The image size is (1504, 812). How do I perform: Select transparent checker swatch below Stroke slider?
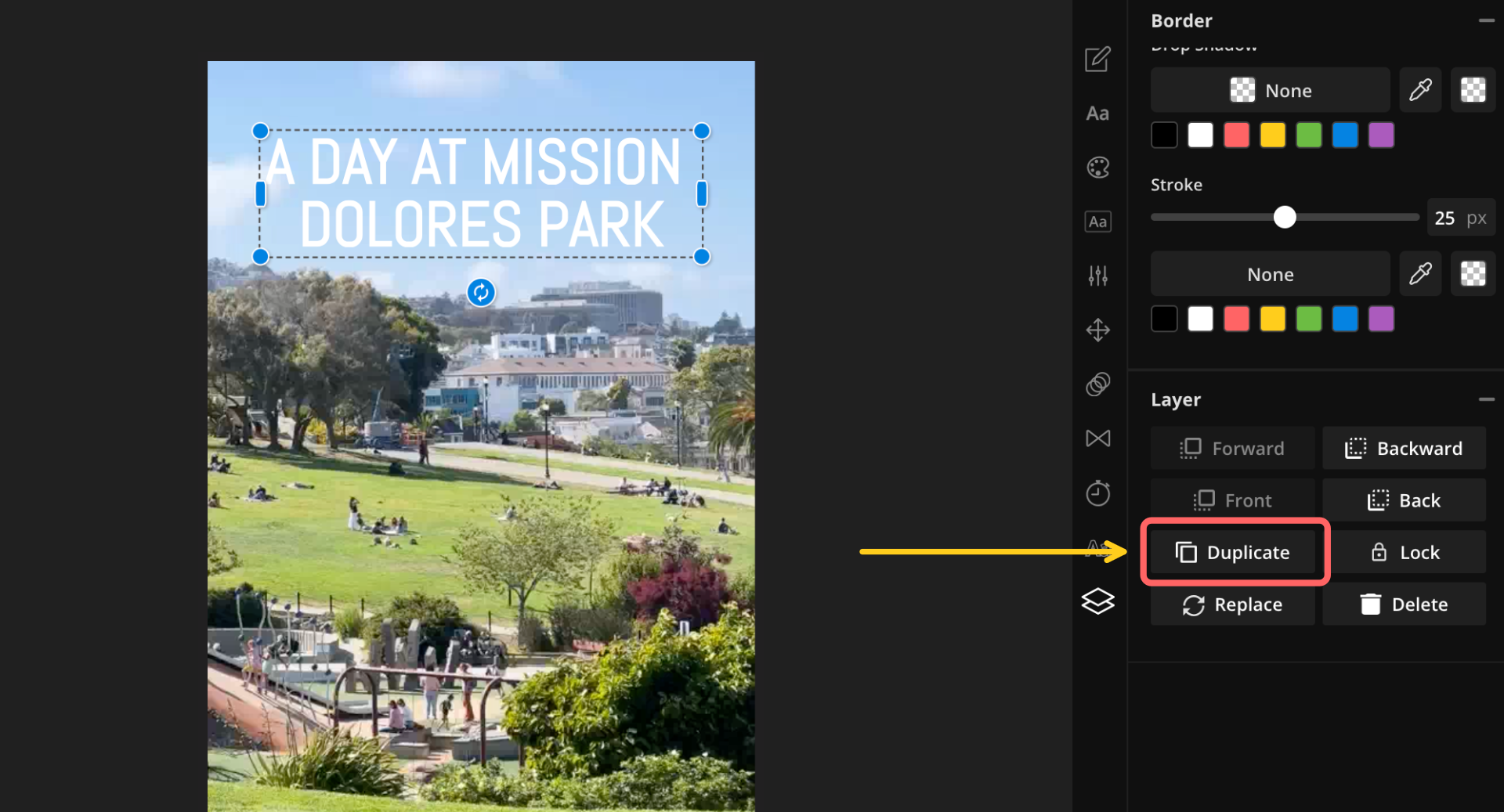(x=1473, y=274)
